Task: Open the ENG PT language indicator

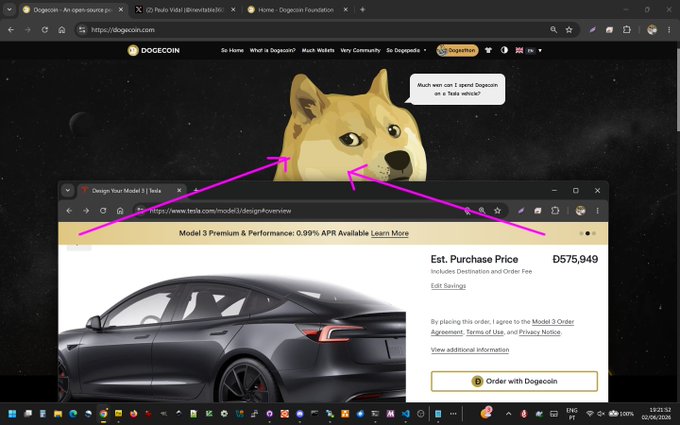Action: [572, 414]
